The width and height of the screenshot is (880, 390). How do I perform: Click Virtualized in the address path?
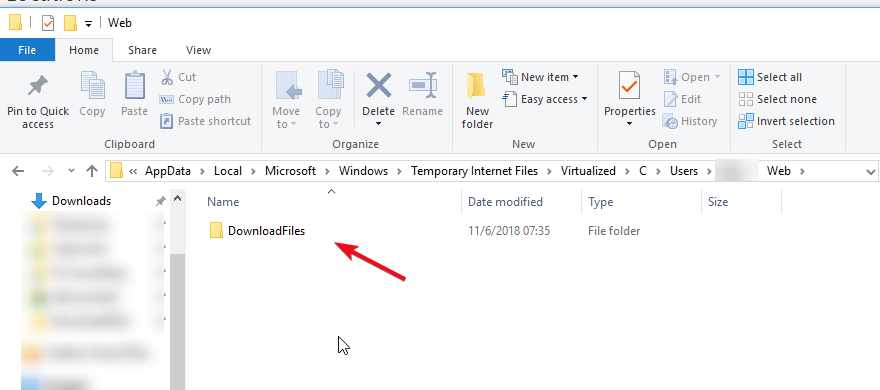click(x=588, y=171)
